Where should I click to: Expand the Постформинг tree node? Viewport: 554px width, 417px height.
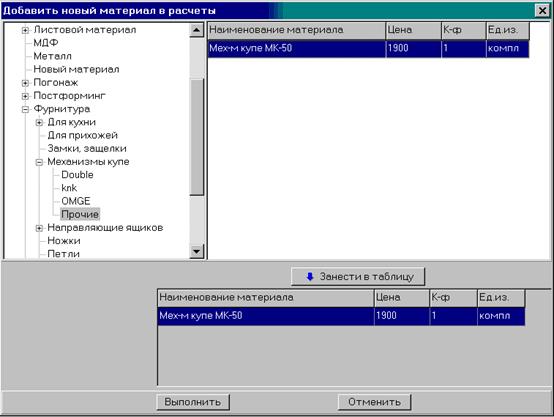click(x=25, y=96)
